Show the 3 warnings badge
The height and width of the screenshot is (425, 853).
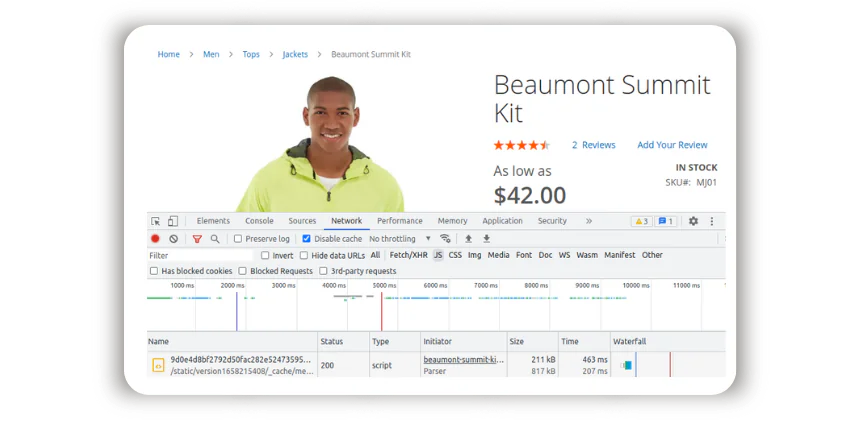click(x=641, y=221)
